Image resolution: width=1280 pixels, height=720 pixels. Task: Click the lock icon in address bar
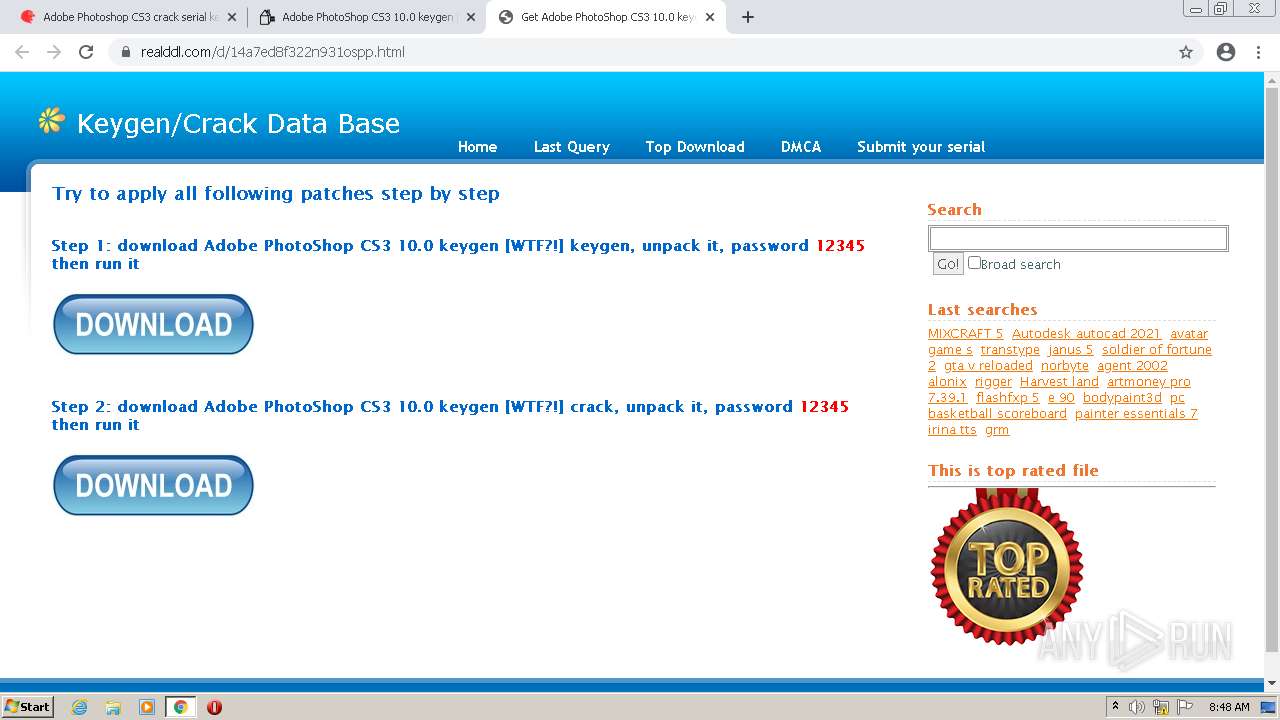point(126,52)
